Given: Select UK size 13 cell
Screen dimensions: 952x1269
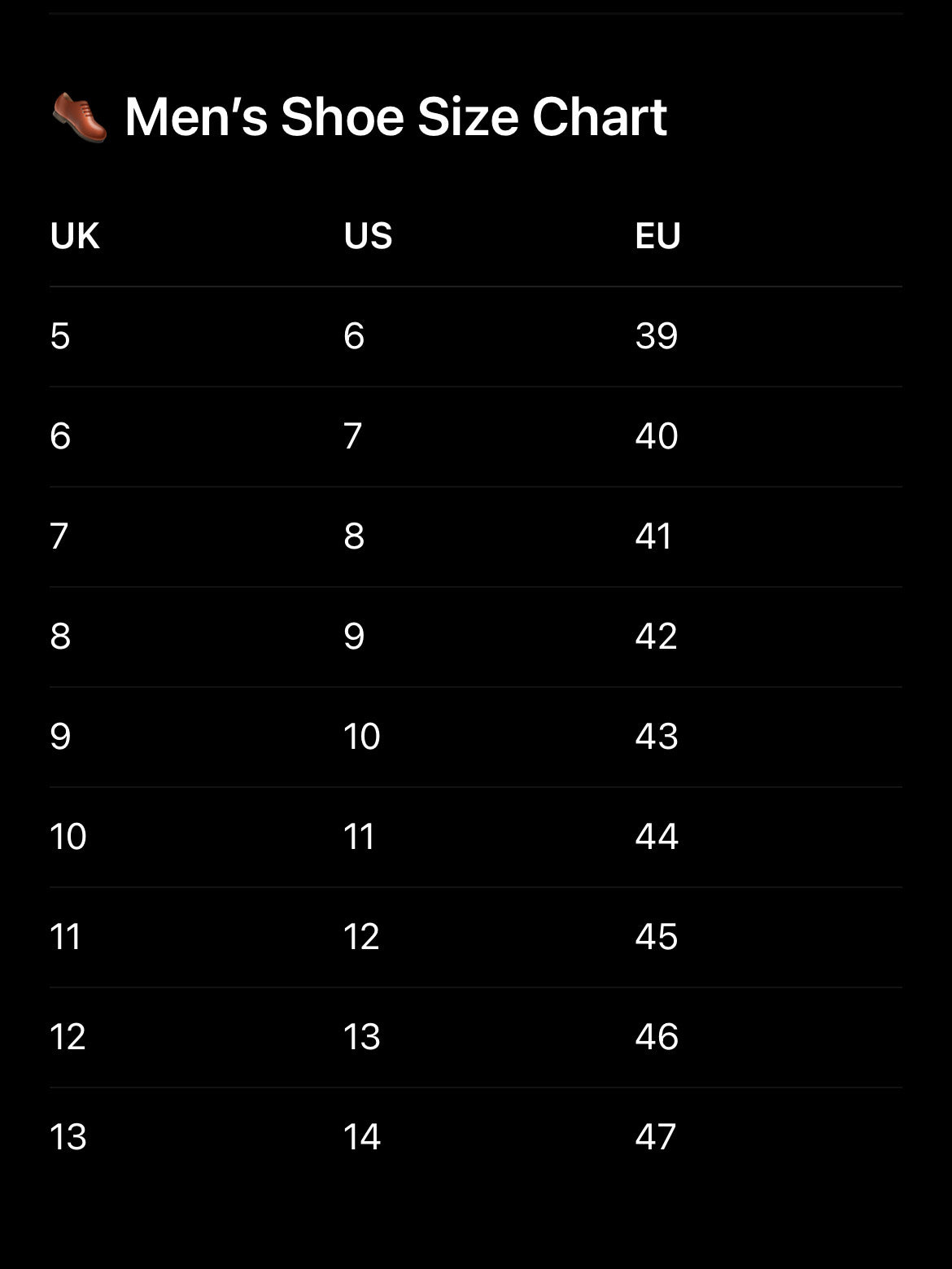Looking at the screenshot, I should point(68,1137).
